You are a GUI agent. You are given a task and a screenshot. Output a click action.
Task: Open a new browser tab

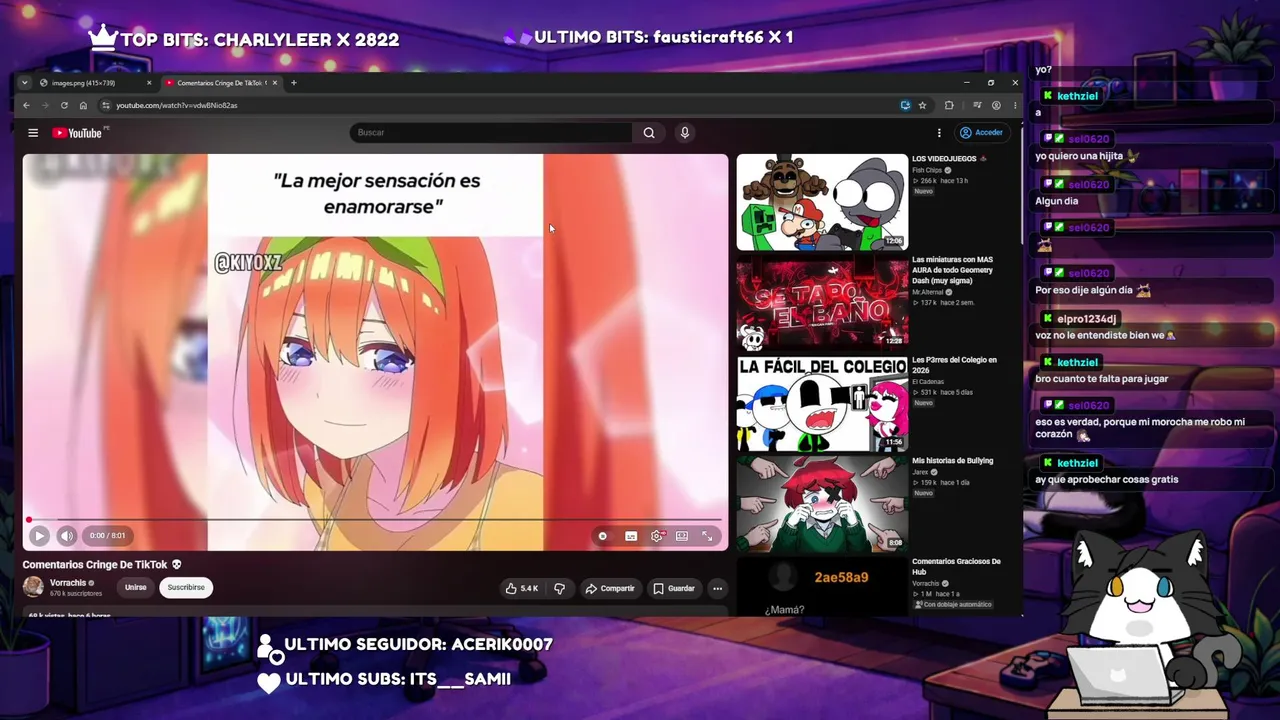[x=293, y=83]
